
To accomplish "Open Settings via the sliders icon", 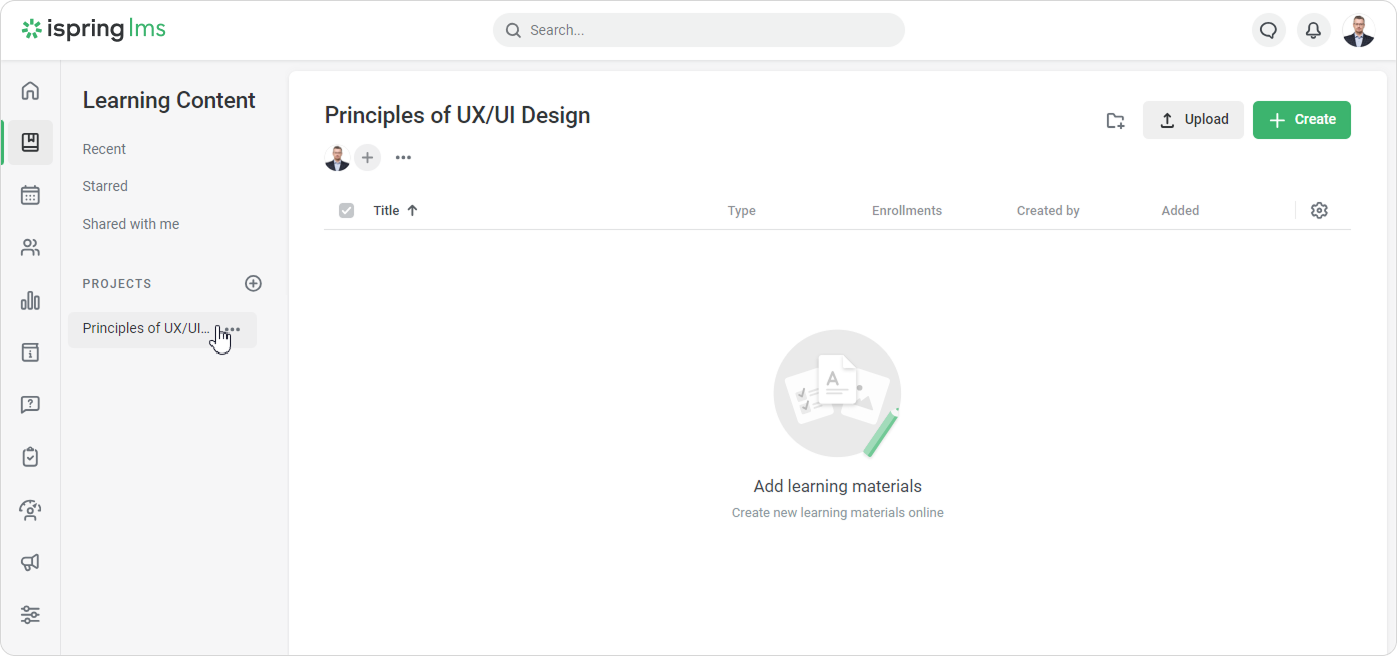I will point(30,614).
